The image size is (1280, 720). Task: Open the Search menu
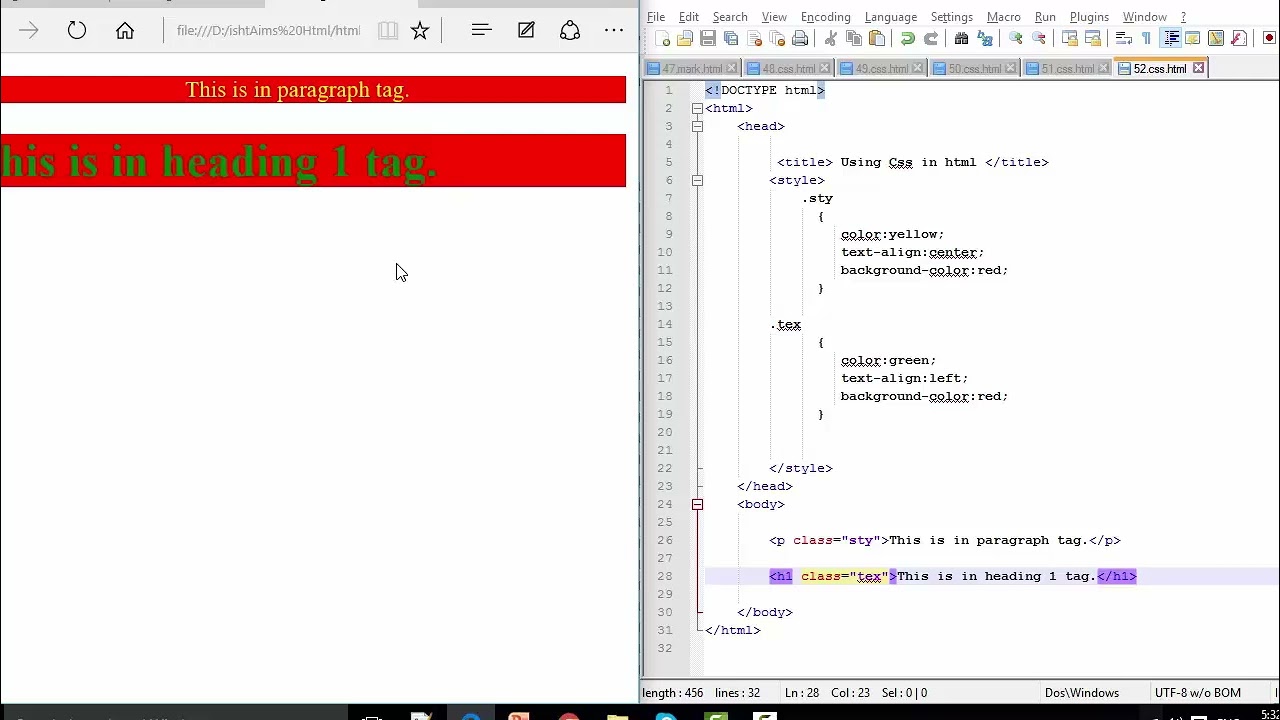tap(730, 17)
